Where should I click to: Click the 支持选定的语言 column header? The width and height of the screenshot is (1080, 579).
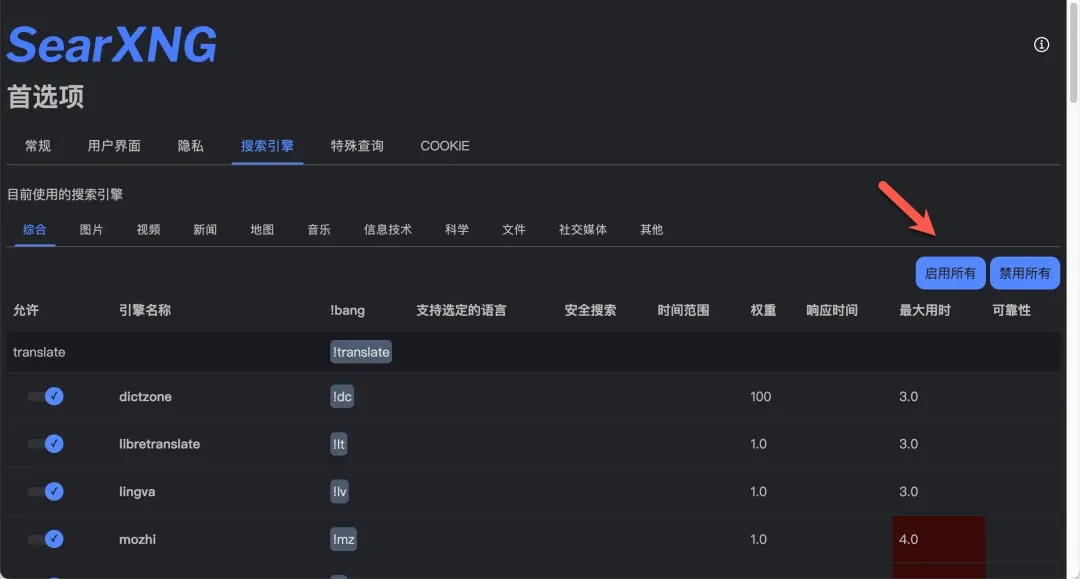(461, 310)
